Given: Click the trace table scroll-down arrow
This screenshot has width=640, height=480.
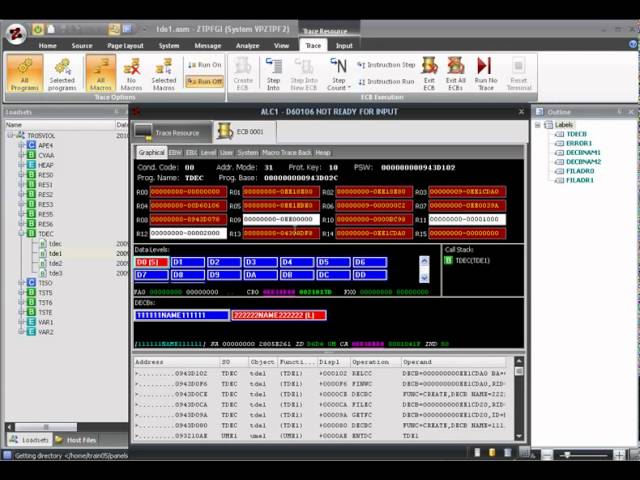Looking at the screenshot, I should (x=519, y=436).
